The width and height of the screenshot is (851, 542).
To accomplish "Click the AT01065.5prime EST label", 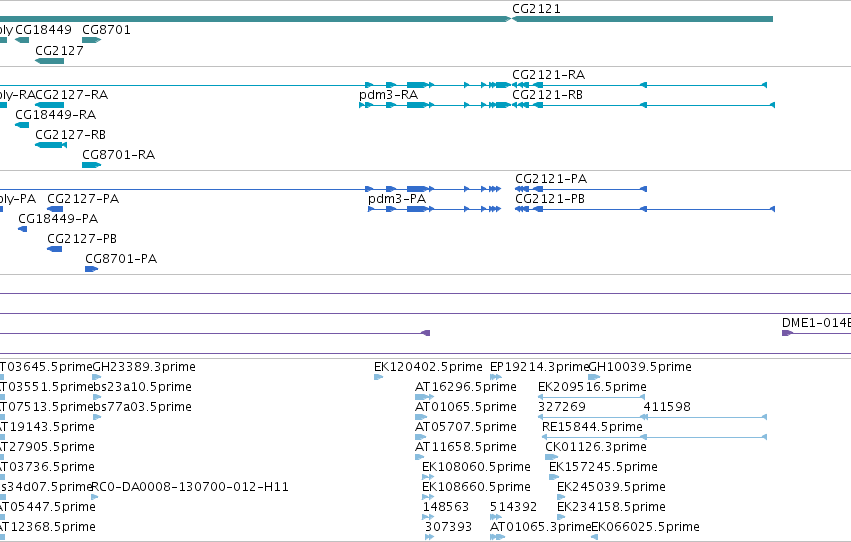I will pyautogui.click(x=466, y=407).
